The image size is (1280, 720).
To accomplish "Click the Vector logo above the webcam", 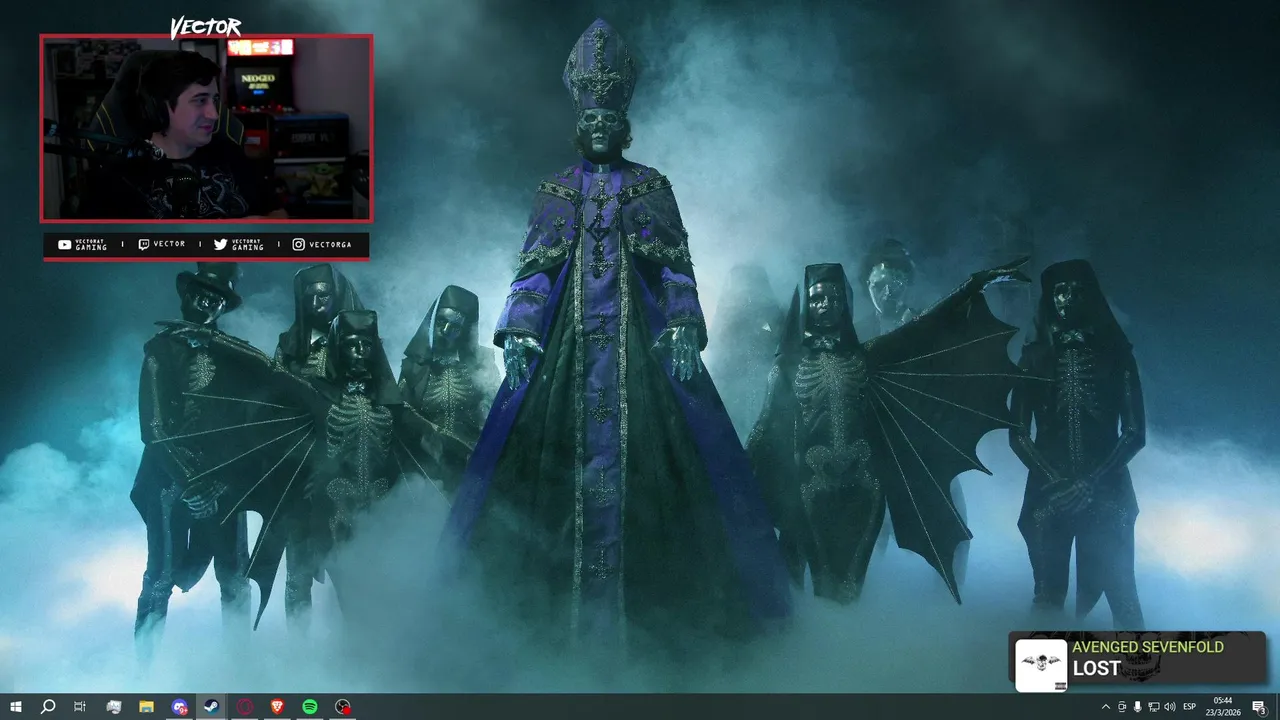I will 205,27.
